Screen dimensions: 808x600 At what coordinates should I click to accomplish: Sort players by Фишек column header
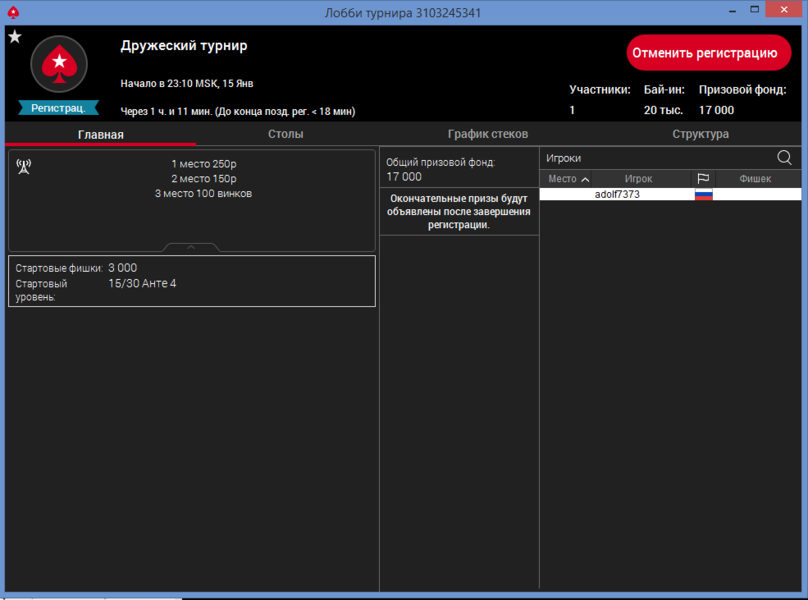[x=755, y=179]
